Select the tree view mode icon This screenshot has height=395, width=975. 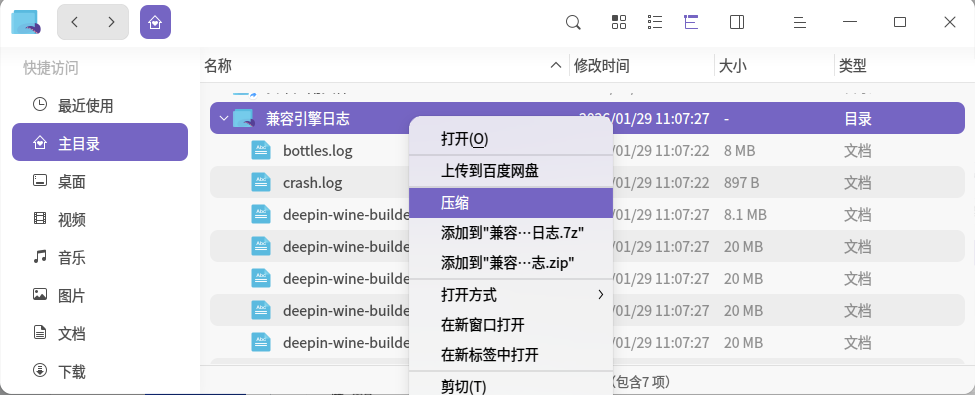691,22
